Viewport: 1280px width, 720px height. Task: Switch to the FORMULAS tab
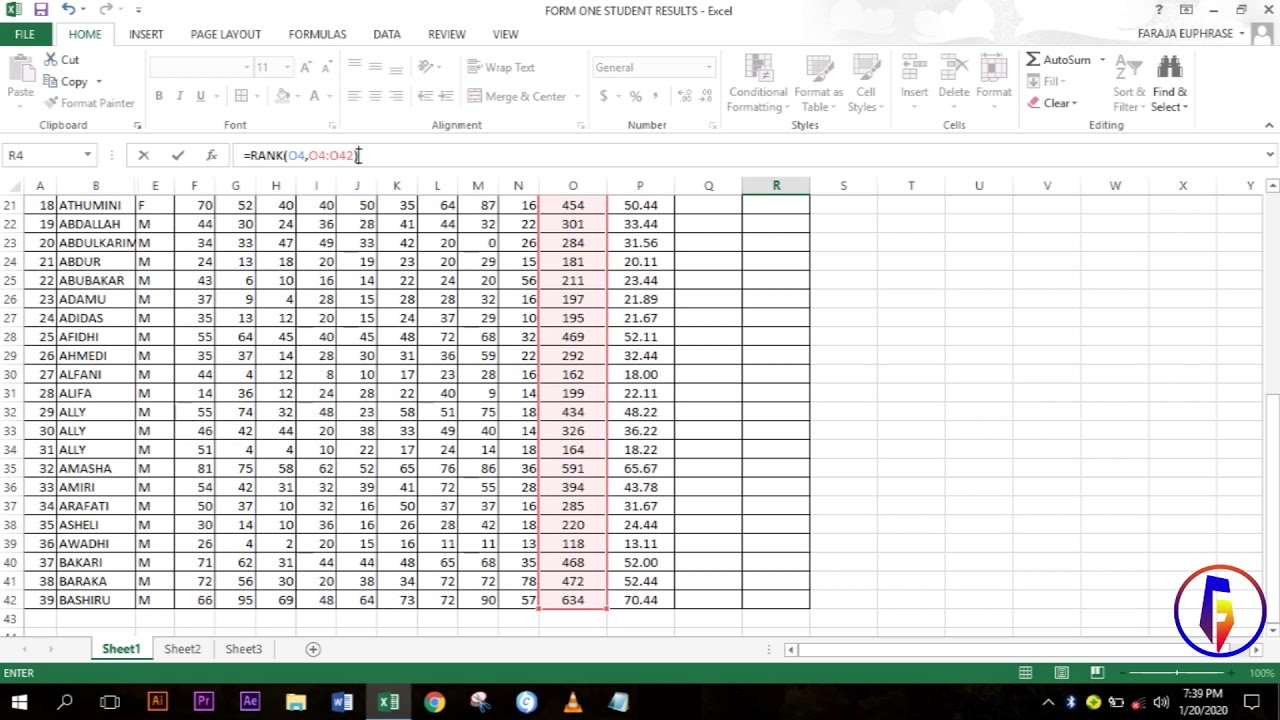pyautogui.click(x=317, y=34)
